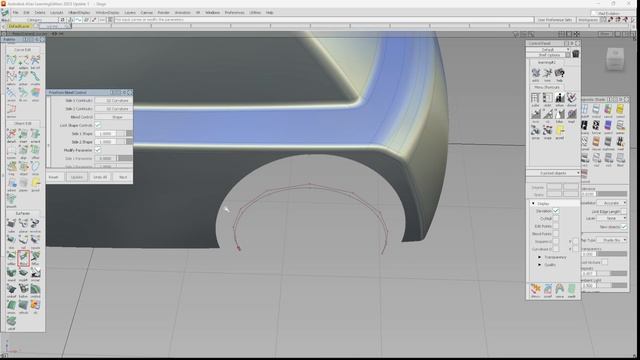The height and width of the screenshot is (360, 640).
Task: Toggle Lock Shape Controls checkbox
Action: point(98,125)
